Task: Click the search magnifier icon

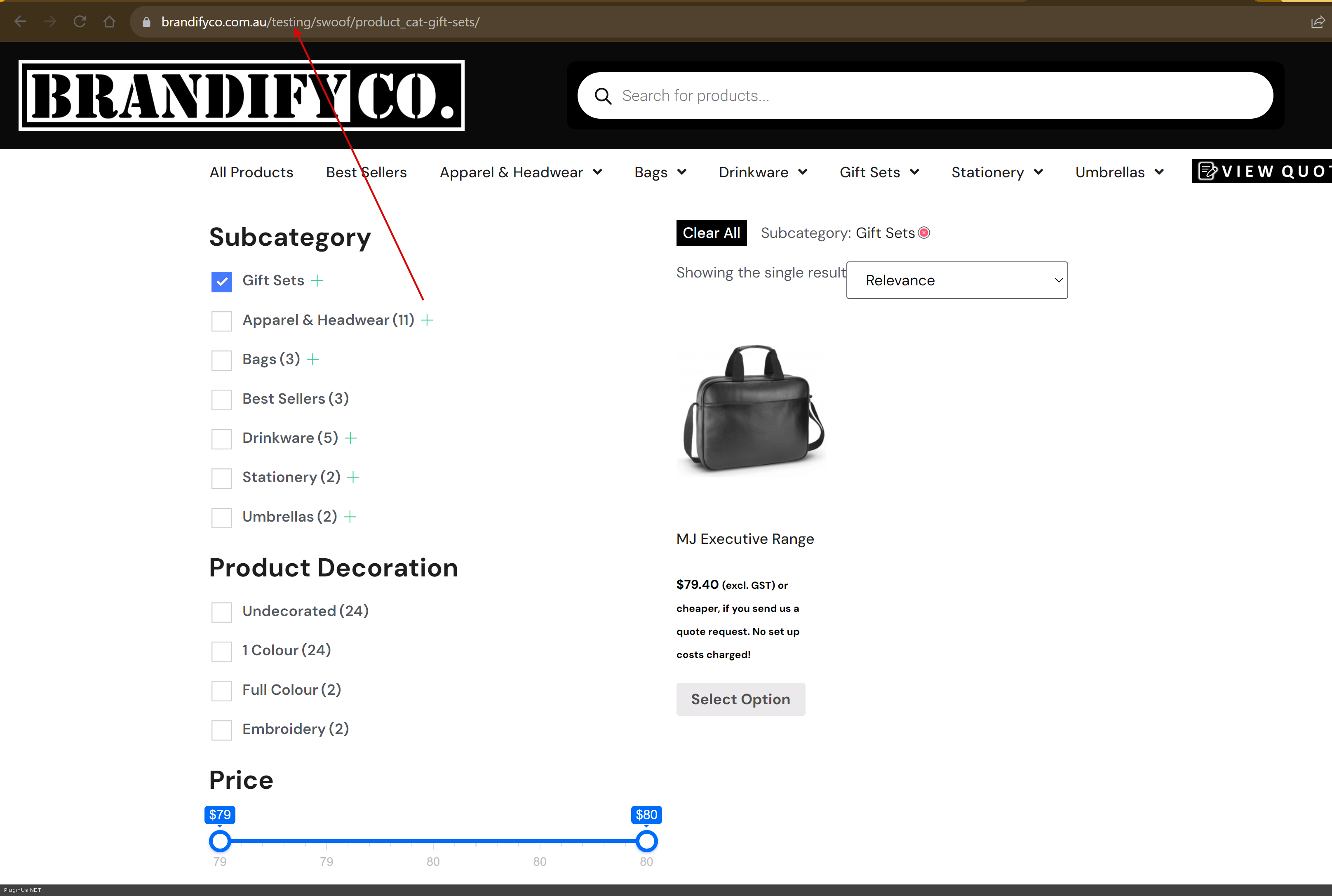Action: click(x=603, y=96)
